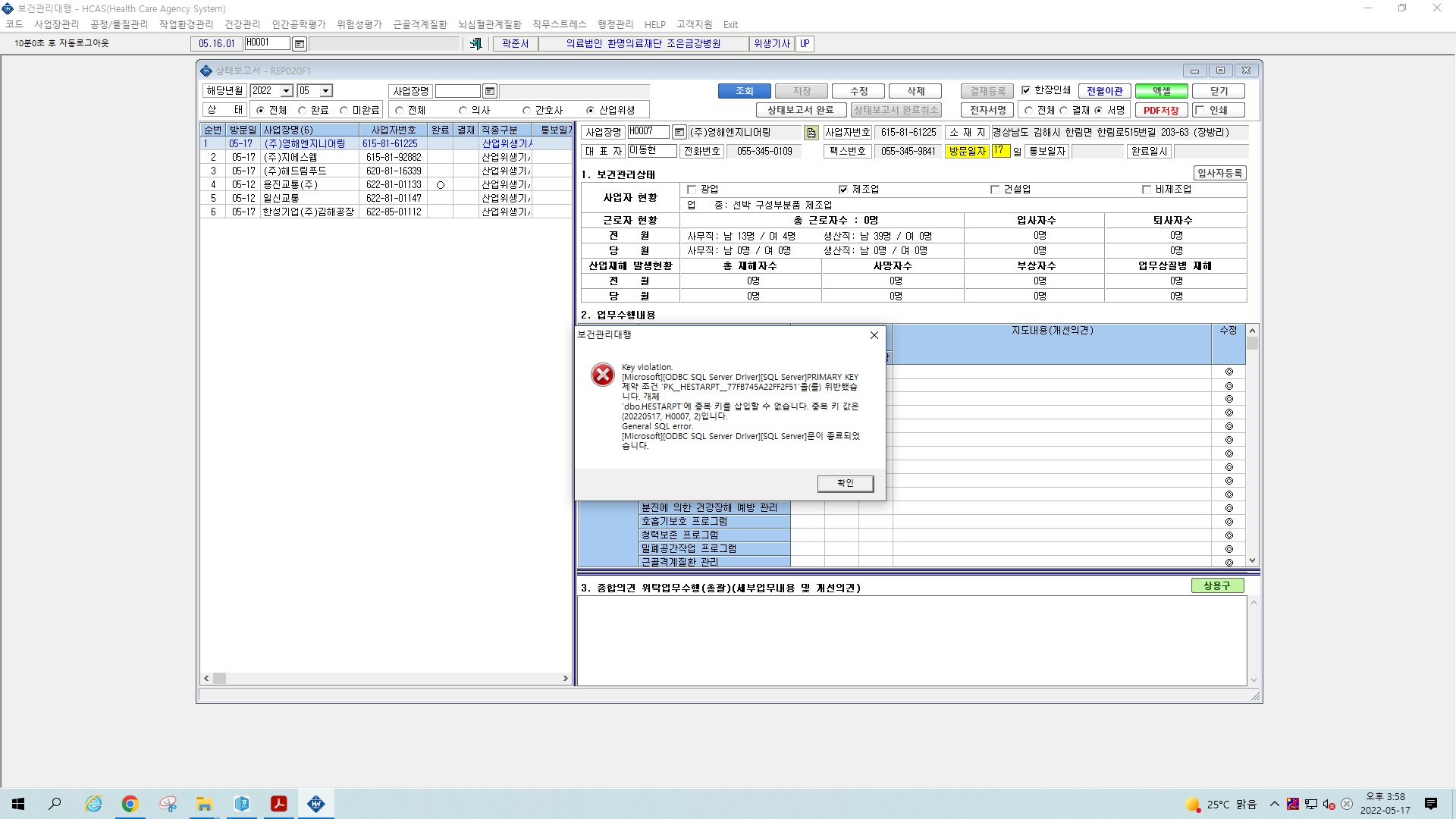The image size is (1456, 819).
Task: Toggle the 한장인쇄 checkbox
Action: pos(1026,90)
